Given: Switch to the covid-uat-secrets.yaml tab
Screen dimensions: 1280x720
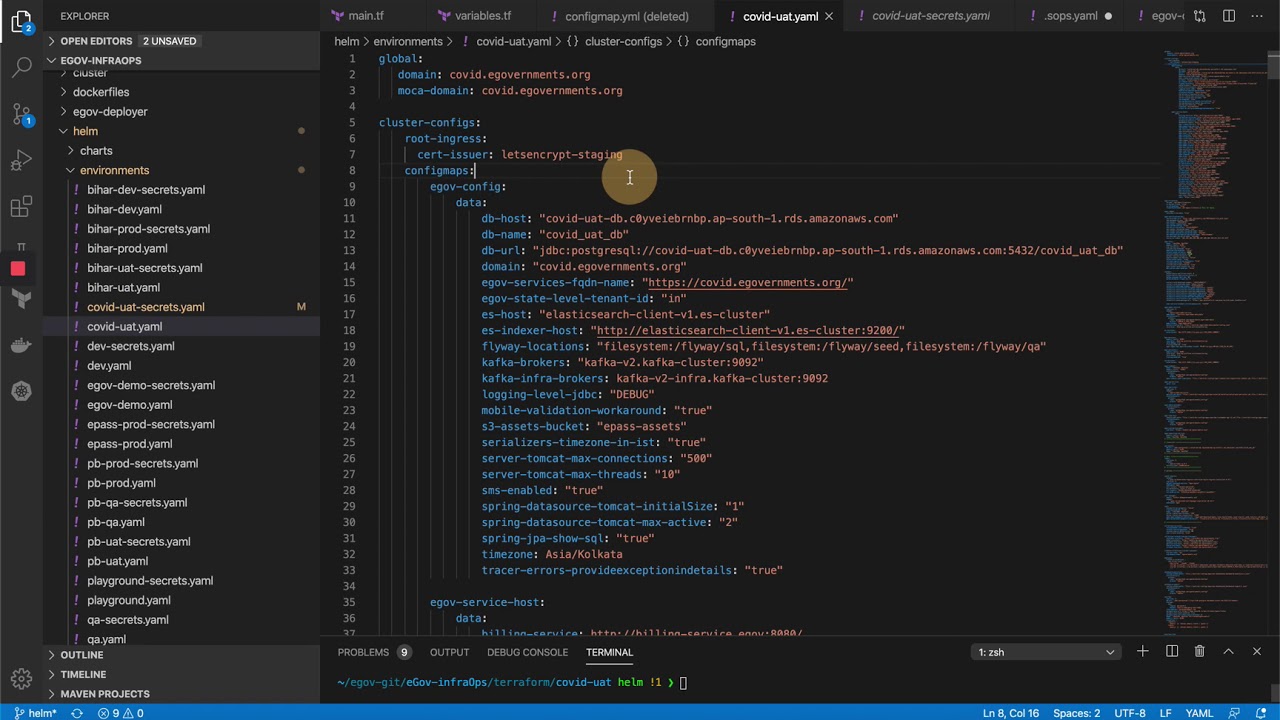Looking at the screenshot, I should [930, 16].
